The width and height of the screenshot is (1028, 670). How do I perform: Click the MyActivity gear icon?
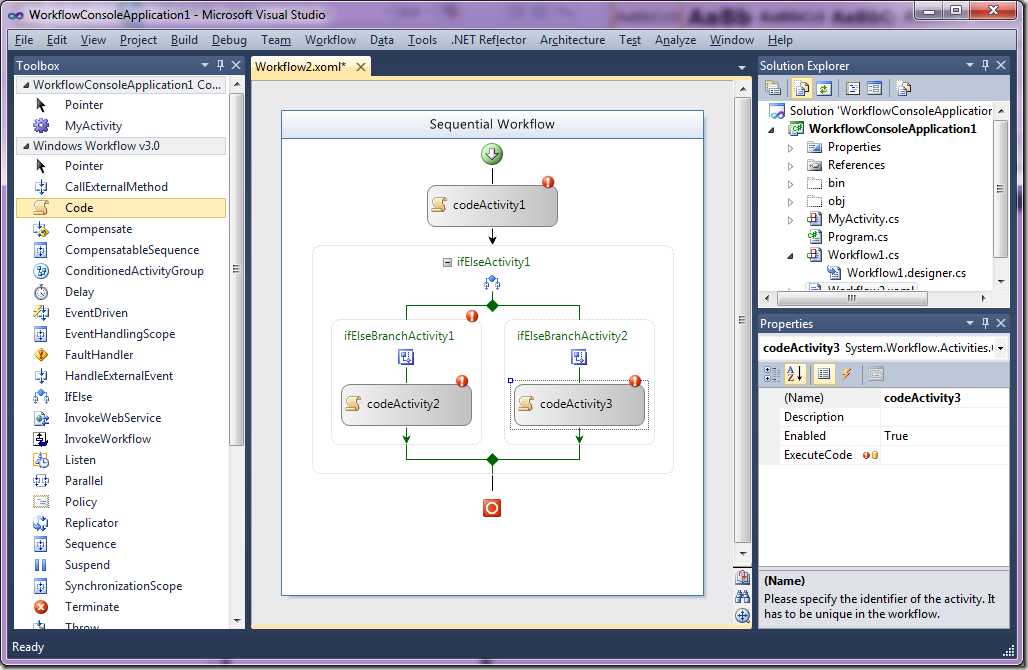pos(41,125)
